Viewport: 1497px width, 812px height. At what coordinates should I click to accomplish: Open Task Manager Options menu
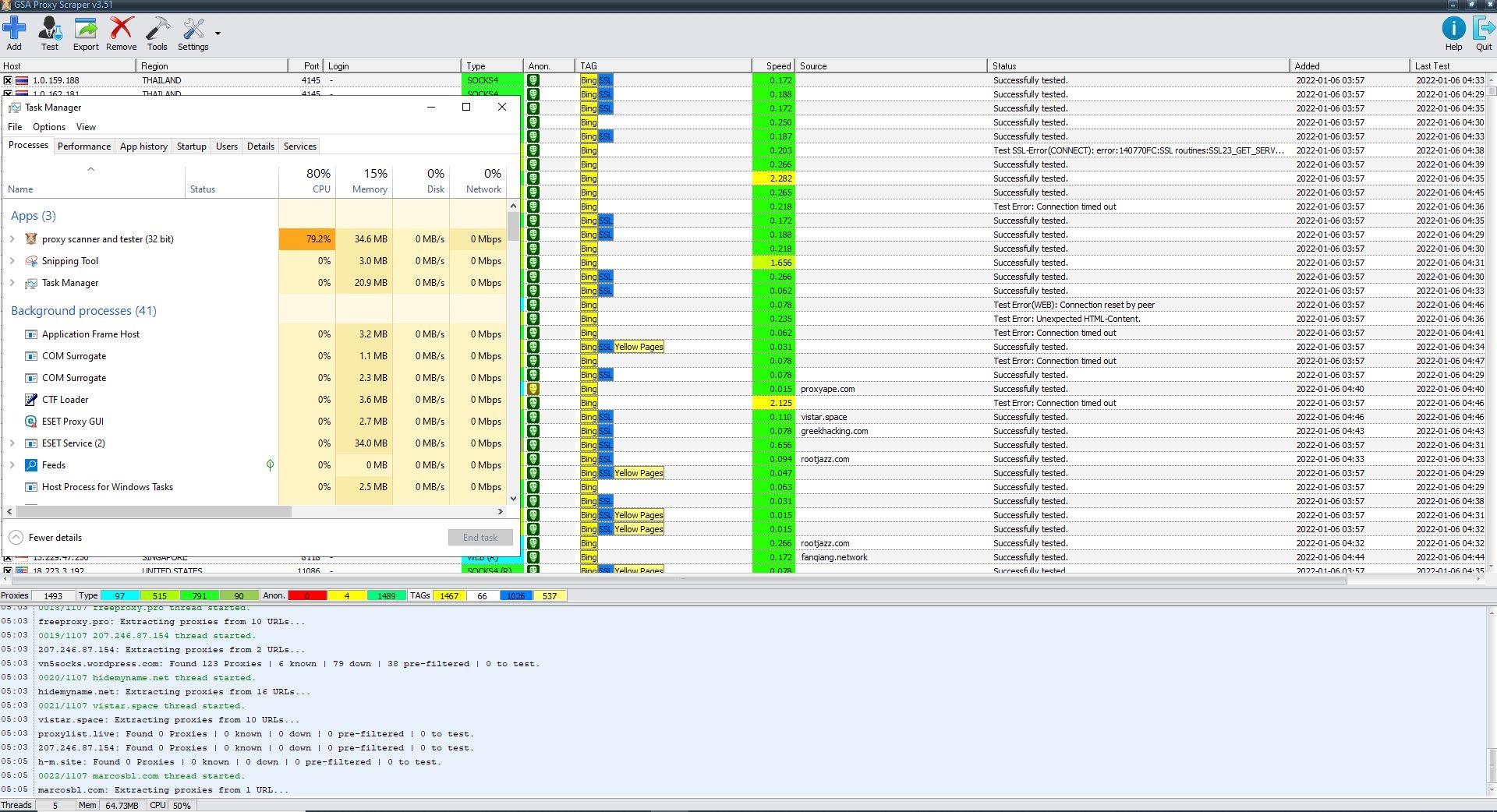(x=49, y=127)
